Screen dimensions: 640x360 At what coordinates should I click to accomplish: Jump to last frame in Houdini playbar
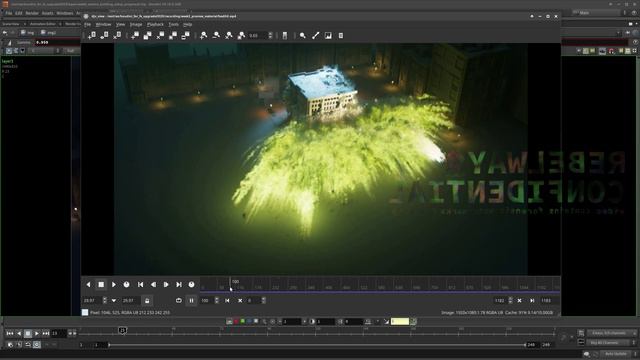pyautogui.click(x=46, y=333)
